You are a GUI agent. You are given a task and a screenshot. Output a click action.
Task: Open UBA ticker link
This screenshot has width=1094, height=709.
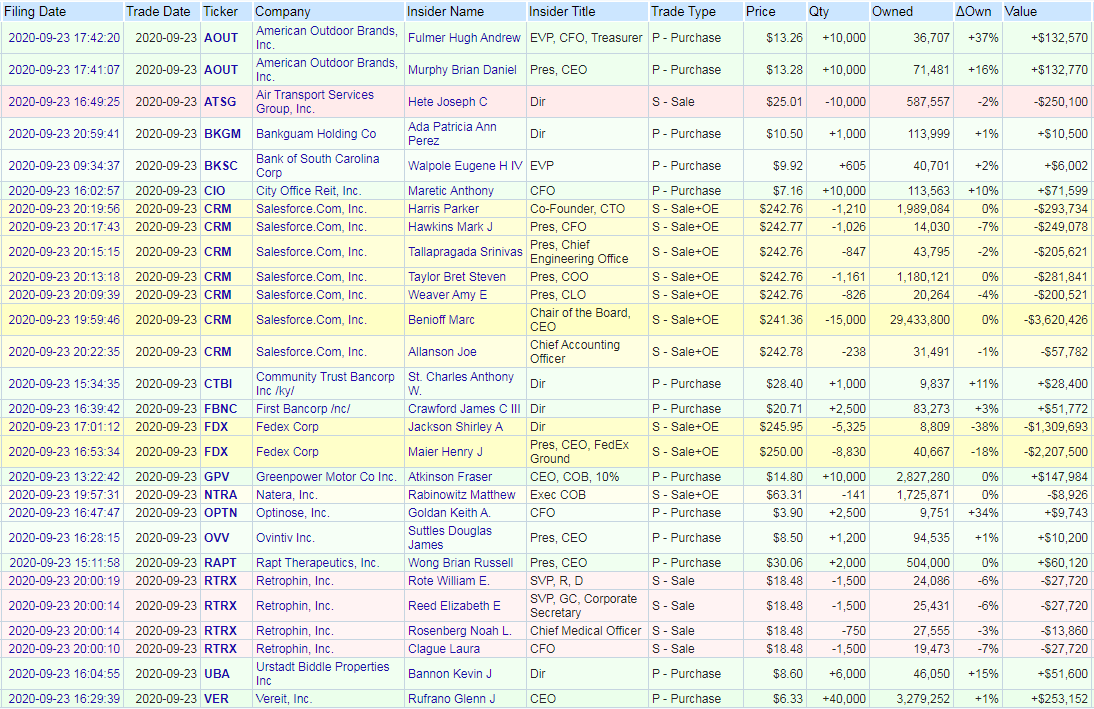[217, 675]
